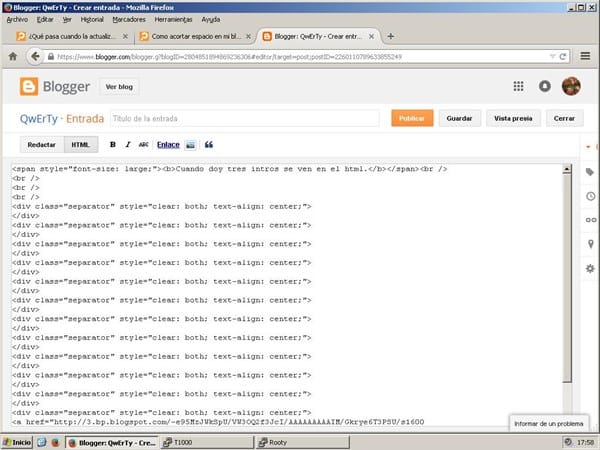Click the orange Publicar button
Screen dimensions: 600x450
(412, 117)
